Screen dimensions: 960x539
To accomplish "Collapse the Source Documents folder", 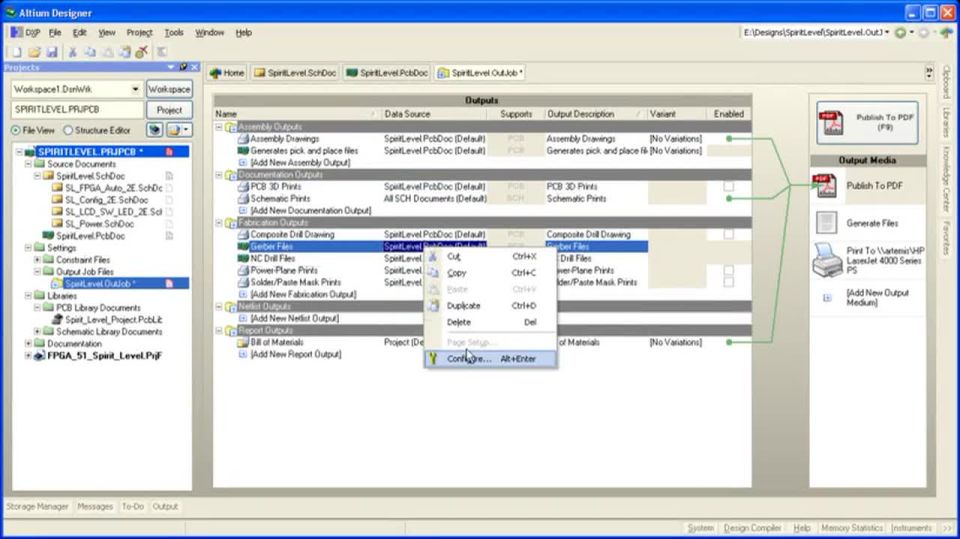I will pyautogui.click(x=28, y=164).
